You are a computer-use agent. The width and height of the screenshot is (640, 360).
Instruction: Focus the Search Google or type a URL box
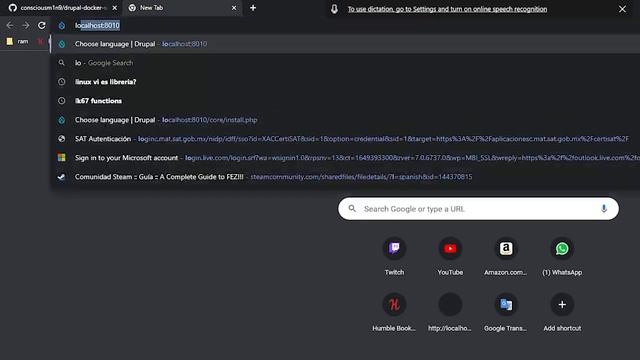pyautogui.click(x=478, y=209)
